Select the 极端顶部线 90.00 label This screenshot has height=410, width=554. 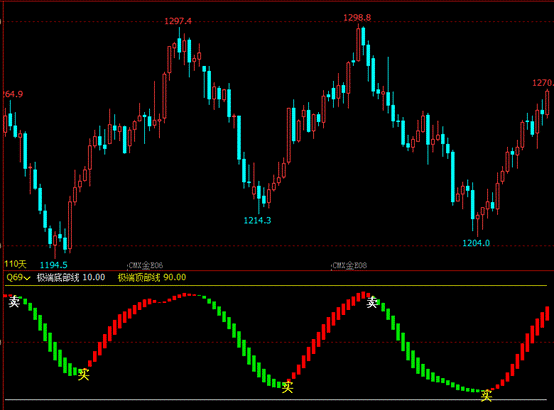152,277
